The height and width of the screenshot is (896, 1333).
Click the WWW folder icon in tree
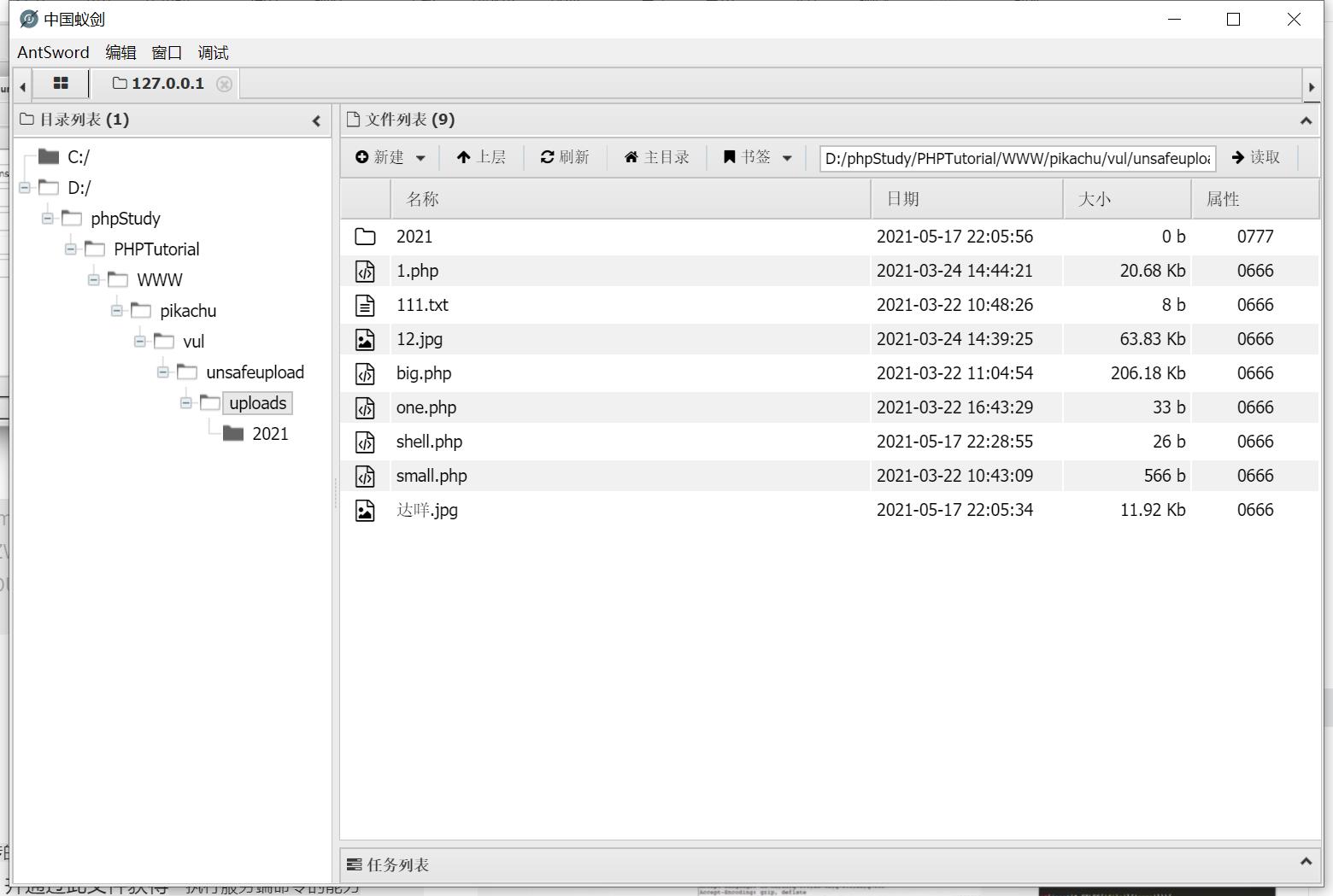[x=118, y=279]
